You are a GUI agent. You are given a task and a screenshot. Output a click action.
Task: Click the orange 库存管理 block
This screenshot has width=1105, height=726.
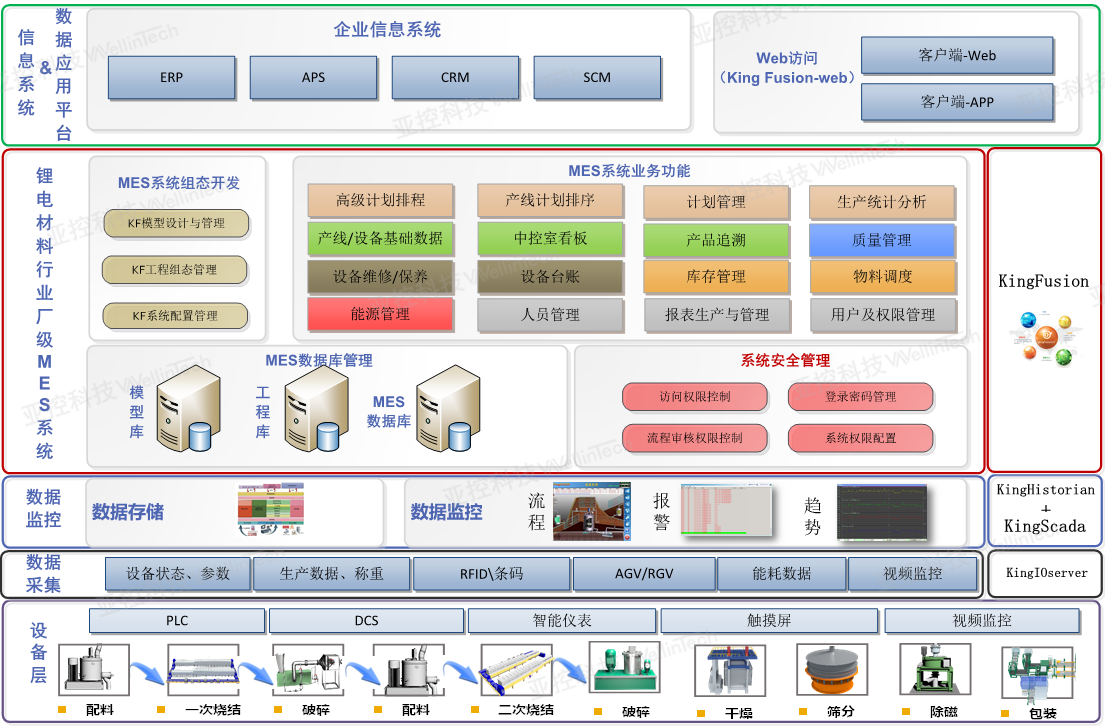(716, 277)
